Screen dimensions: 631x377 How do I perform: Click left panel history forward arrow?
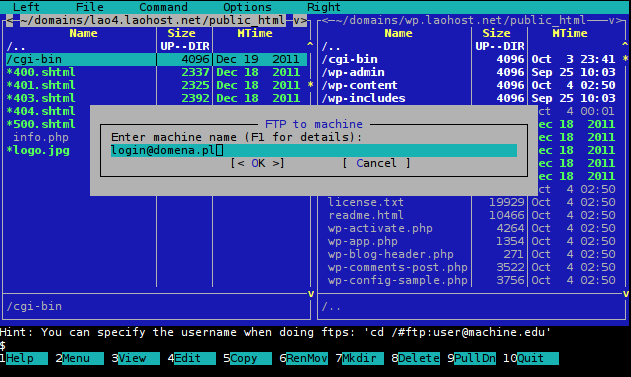coord(303,20)
